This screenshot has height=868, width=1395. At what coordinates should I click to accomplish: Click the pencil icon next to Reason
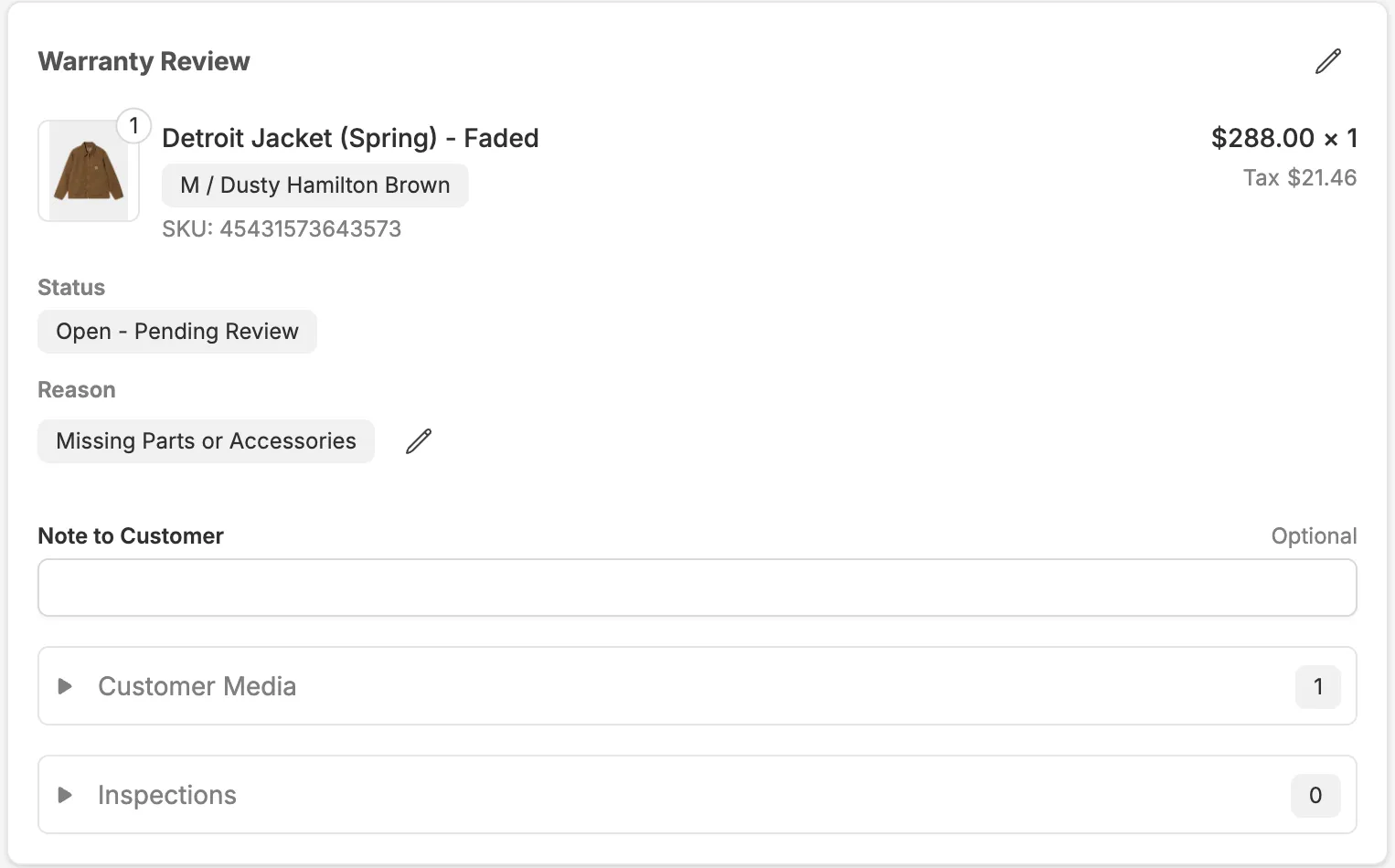419,441
